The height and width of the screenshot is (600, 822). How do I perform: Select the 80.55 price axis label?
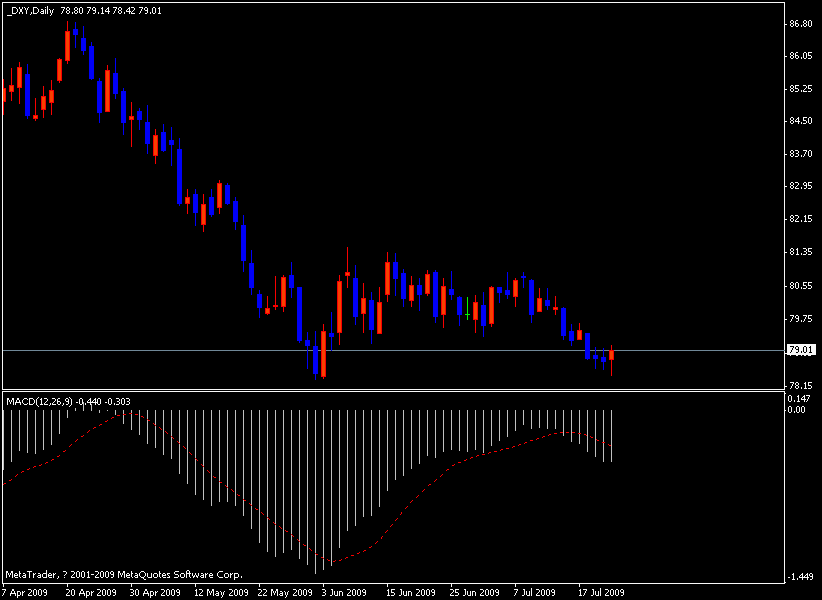[800, 286]
